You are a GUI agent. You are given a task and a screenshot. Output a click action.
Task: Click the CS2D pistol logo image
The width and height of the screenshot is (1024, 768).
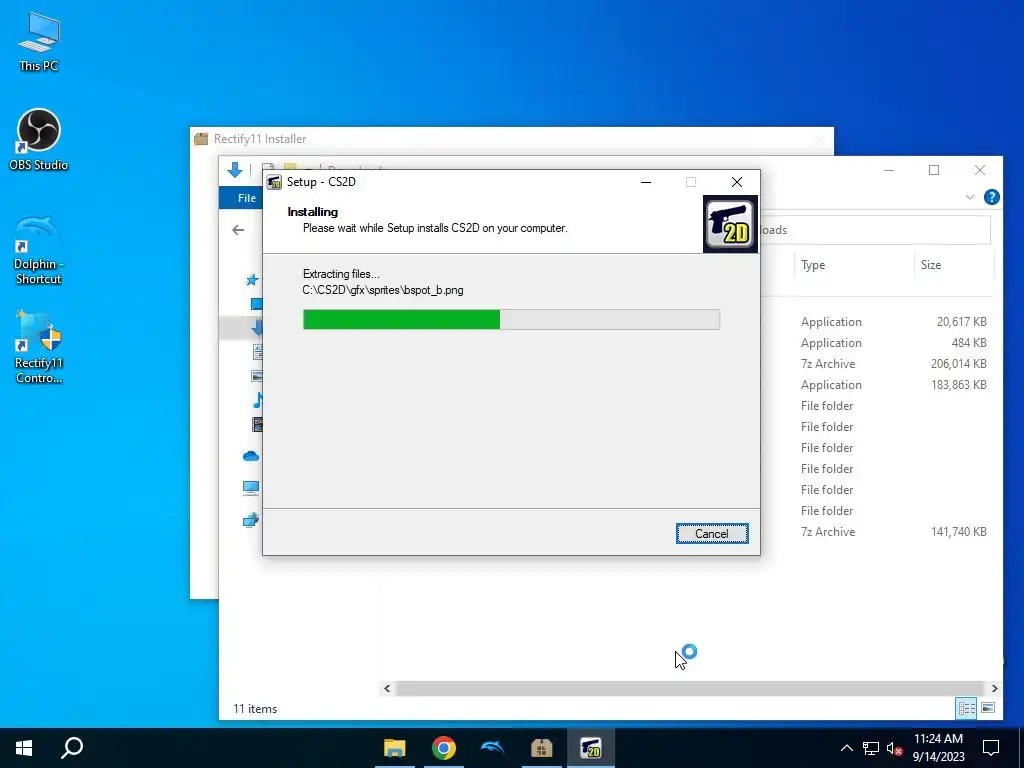point(730,224)
